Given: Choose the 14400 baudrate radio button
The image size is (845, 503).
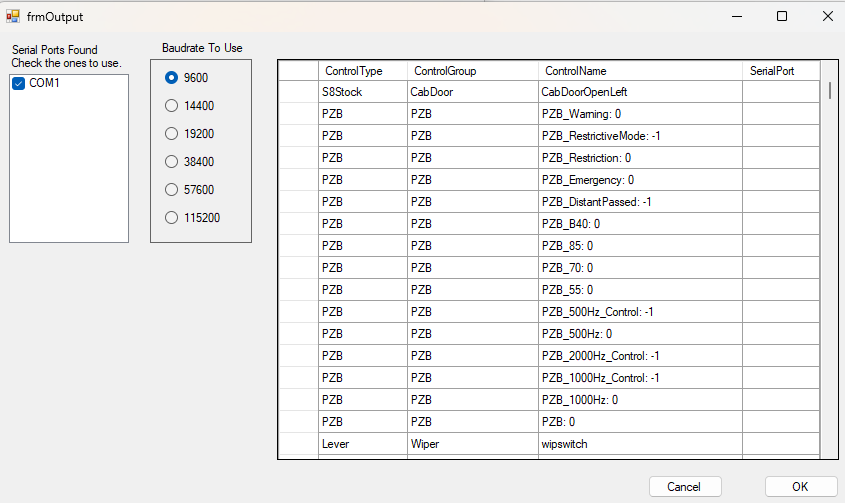Looking at the screenshot, I should coord(171,105).
